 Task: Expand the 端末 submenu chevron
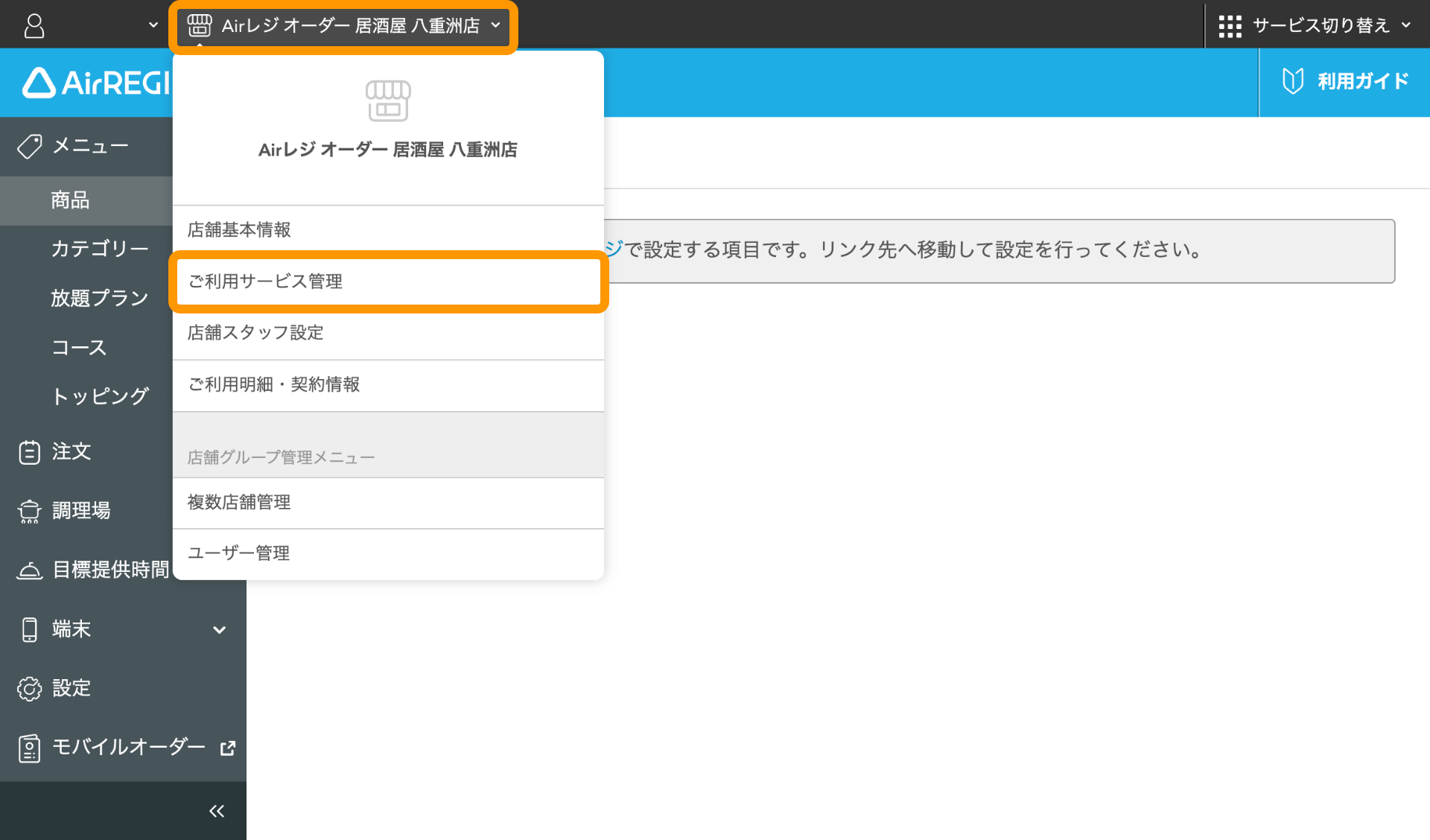[219, 630]
